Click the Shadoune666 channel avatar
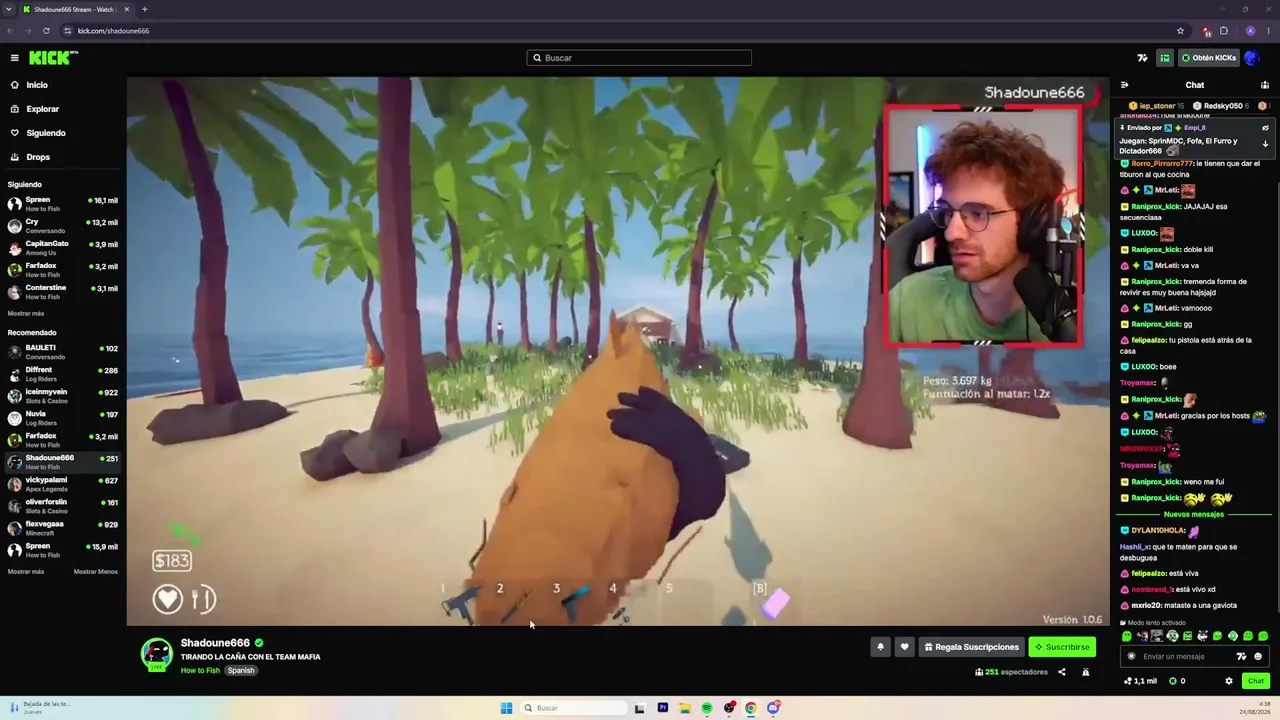 pos(156,654)
